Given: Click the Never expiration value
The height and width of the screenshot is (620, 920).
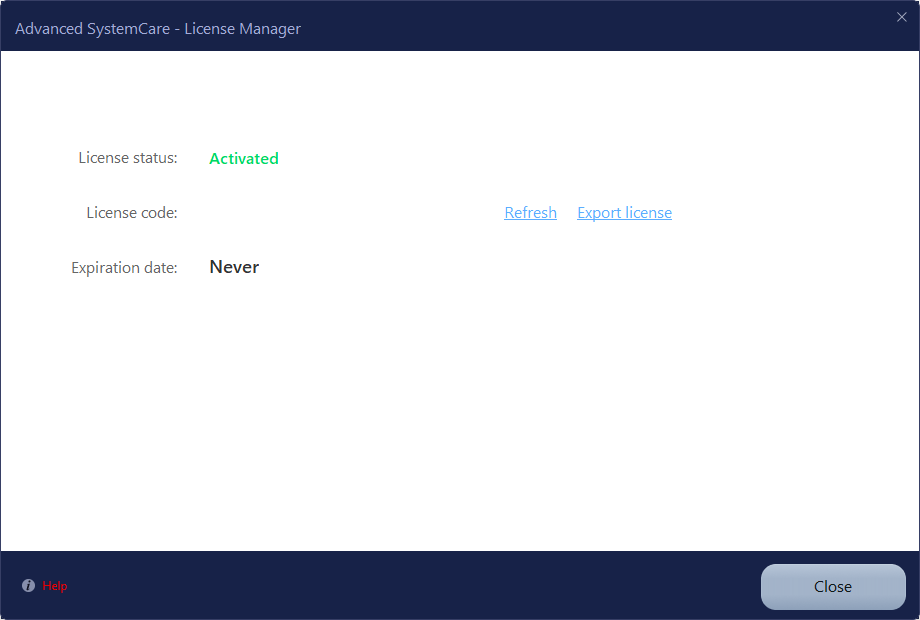Looking at the screenshot, I should (x=234, y=267).
